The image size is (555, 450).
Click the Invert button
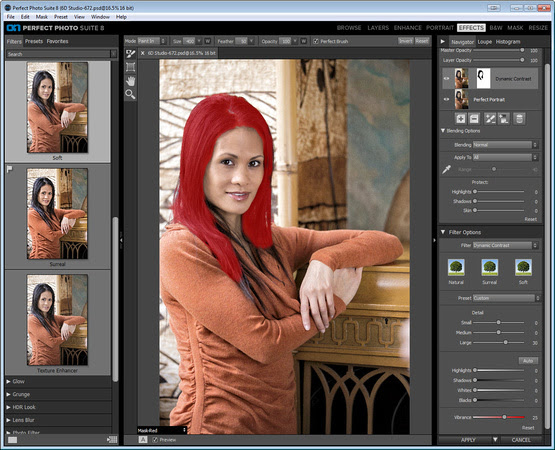pyautogui.click(x=405, y=41)
